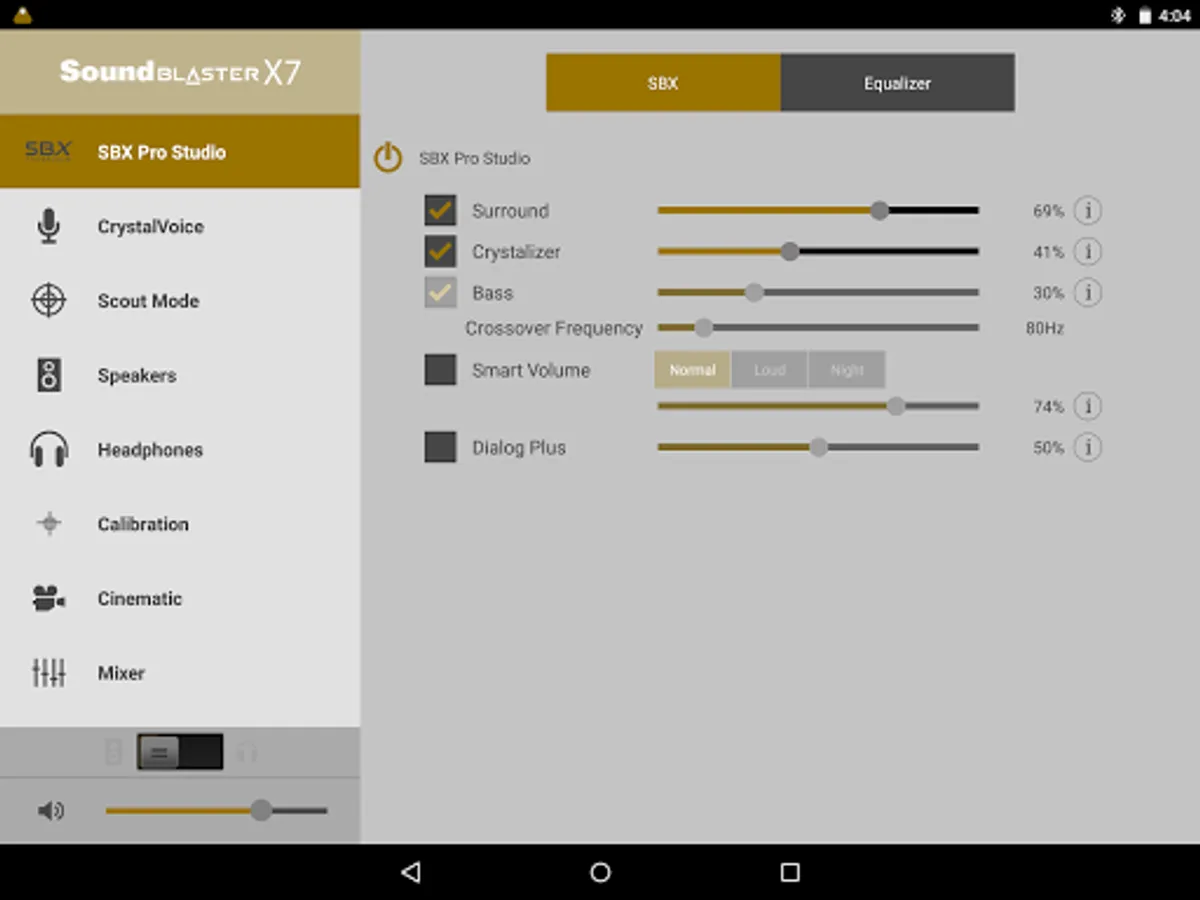Enable the Dialog Plus checkbox
Viewport: 1200px width, 900px height.
click(440, 447)
